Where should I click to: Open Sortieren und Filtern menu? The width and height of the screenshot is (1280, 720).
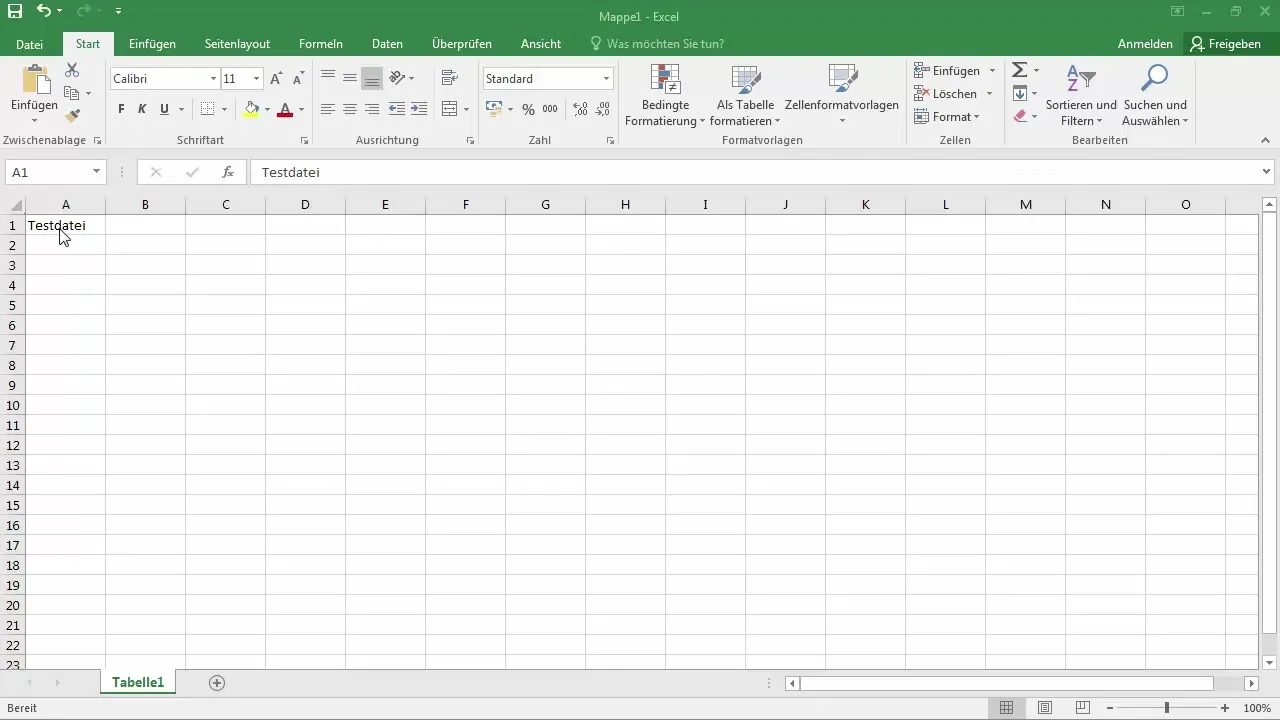click(1081, 97)
